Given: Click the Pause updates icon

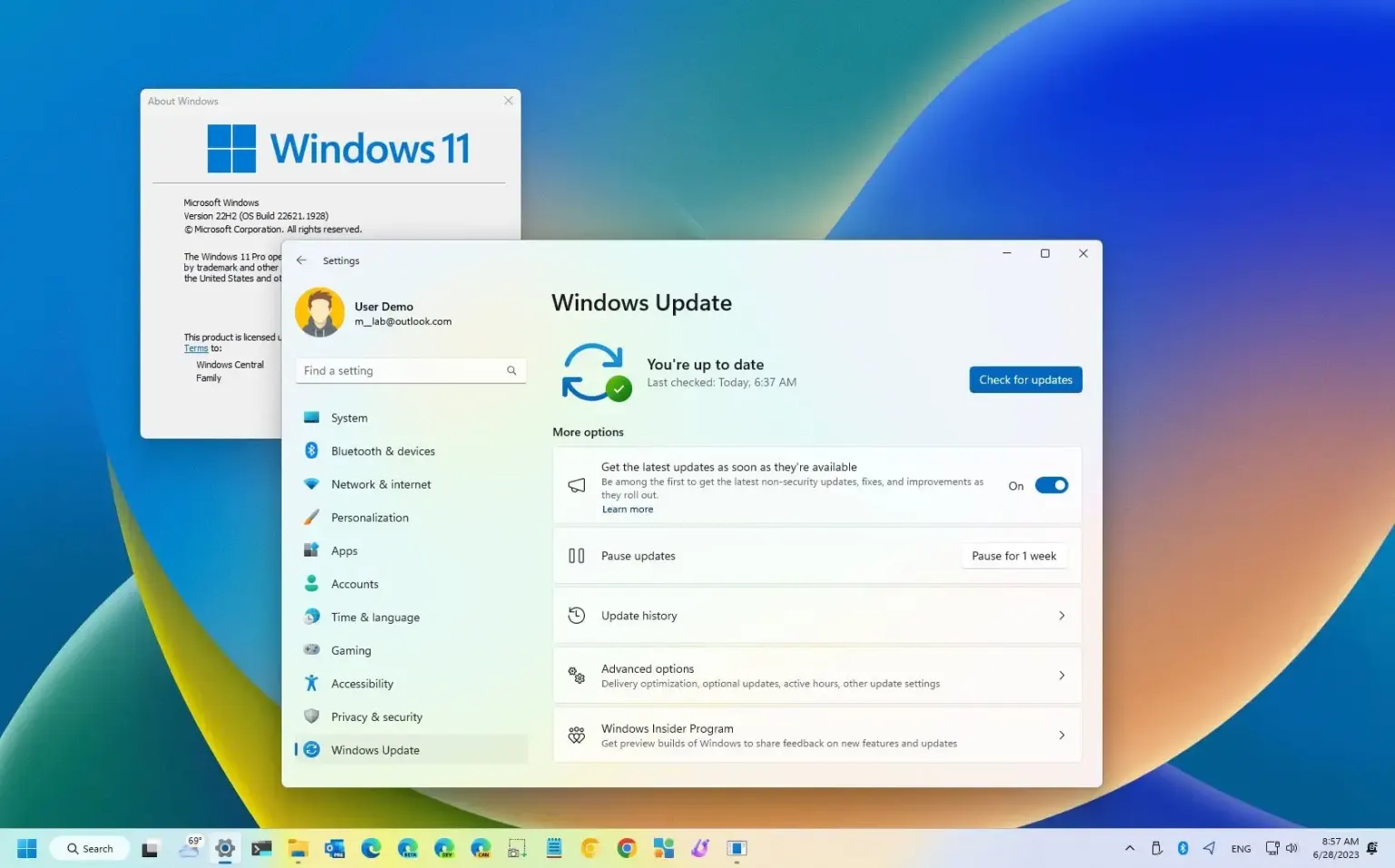Looking at the screenshot, I should coord(577,556).
